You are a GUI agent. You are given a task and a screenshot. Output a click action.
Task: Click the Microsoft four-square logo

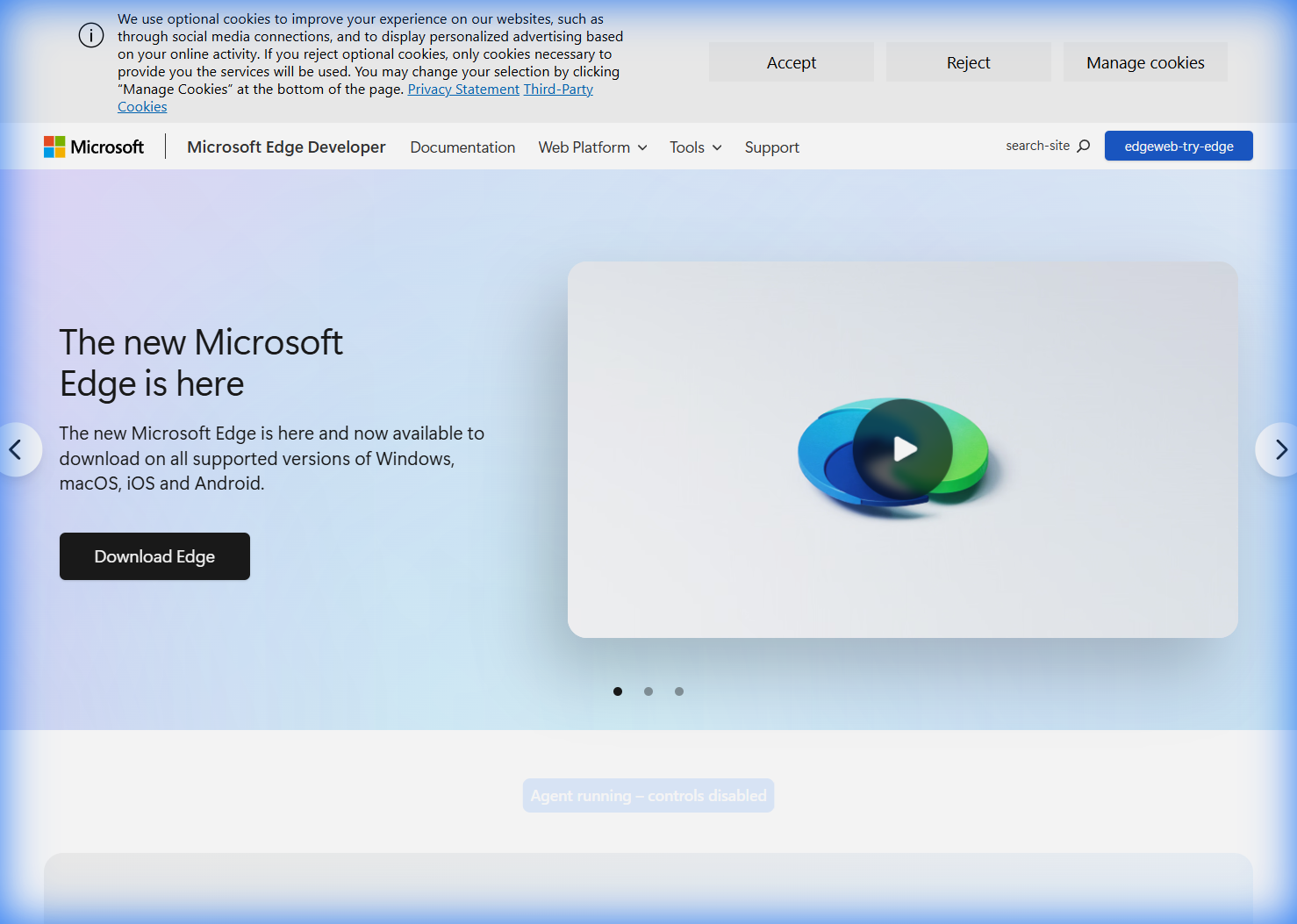[x=54, y=146]
